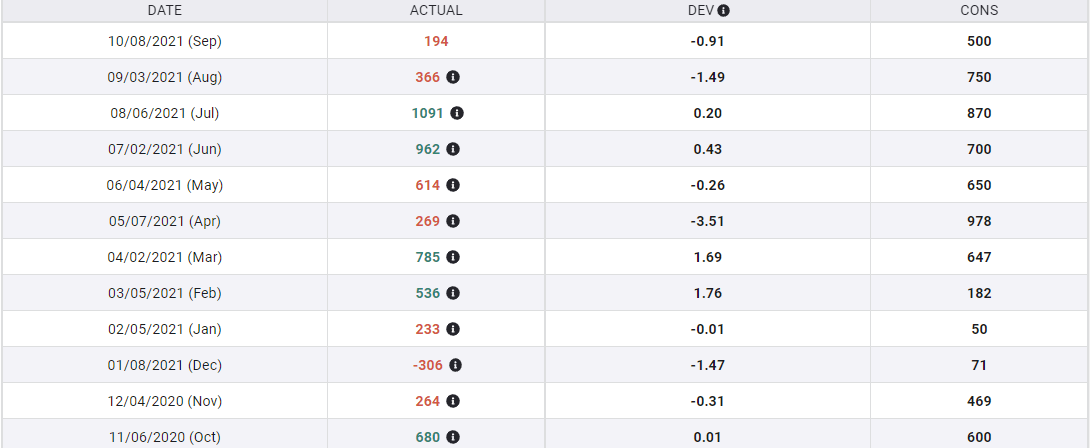
Task: Open info icon beside 680 actual value
Action: pos(453,437)
